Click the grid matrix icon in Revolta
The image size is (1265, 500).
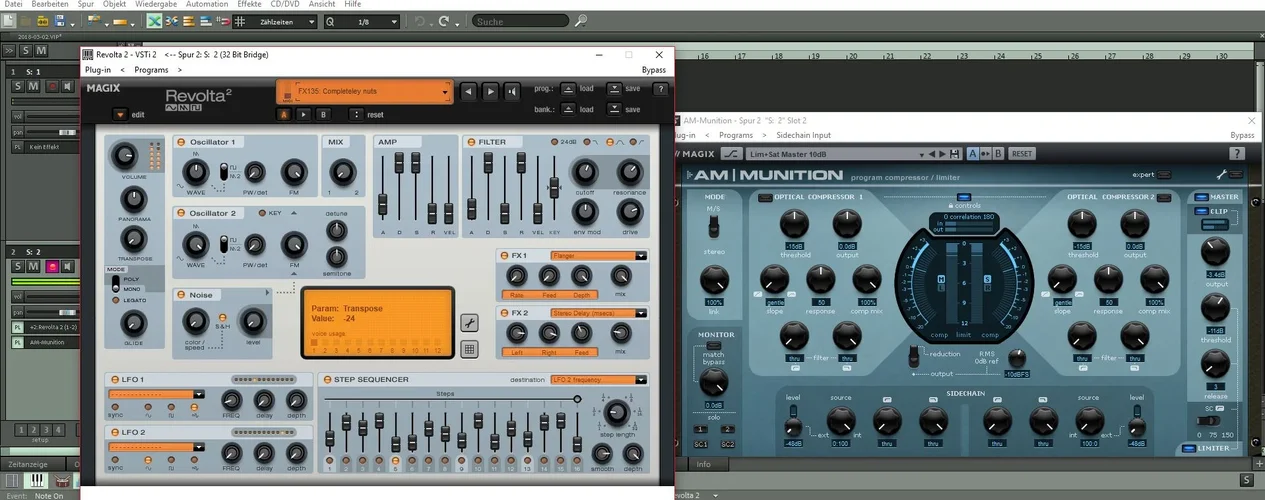(x=468, y=349)
